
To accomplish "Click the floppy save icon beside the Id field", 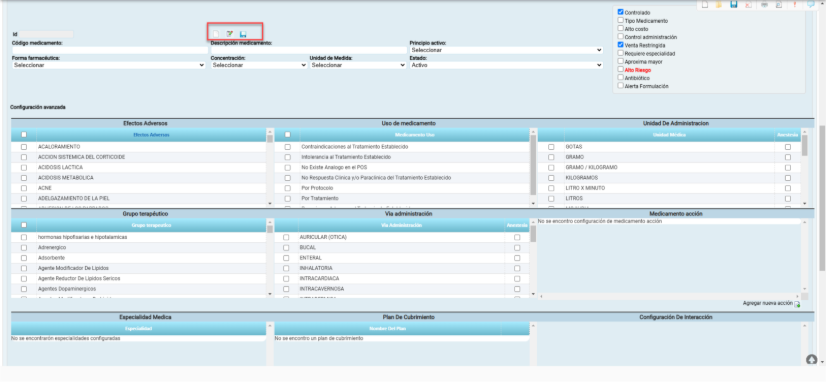I will click(243, 34).
